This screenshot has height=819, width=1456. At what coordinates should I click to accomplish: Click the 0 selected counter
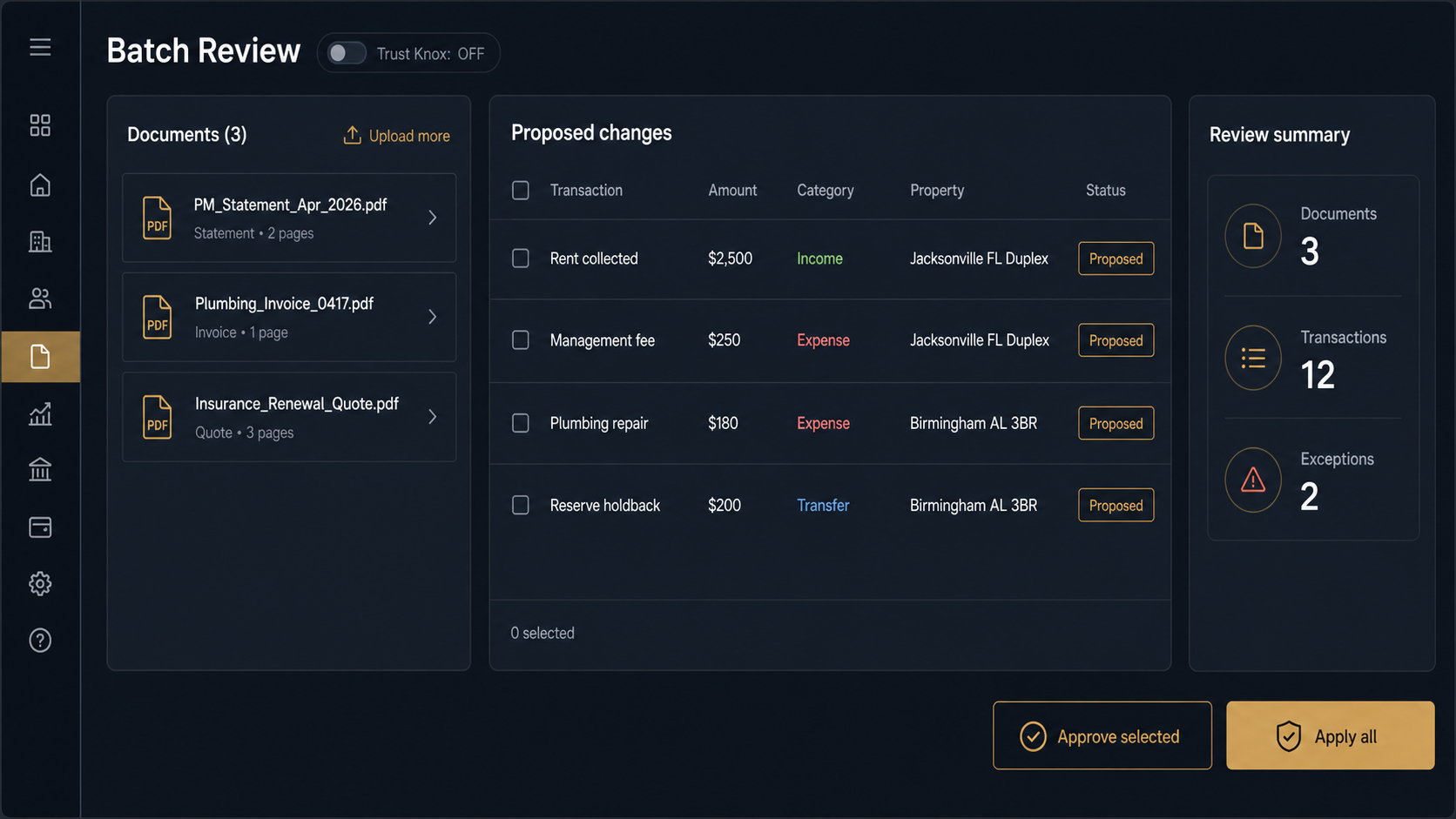coord(543,633)
